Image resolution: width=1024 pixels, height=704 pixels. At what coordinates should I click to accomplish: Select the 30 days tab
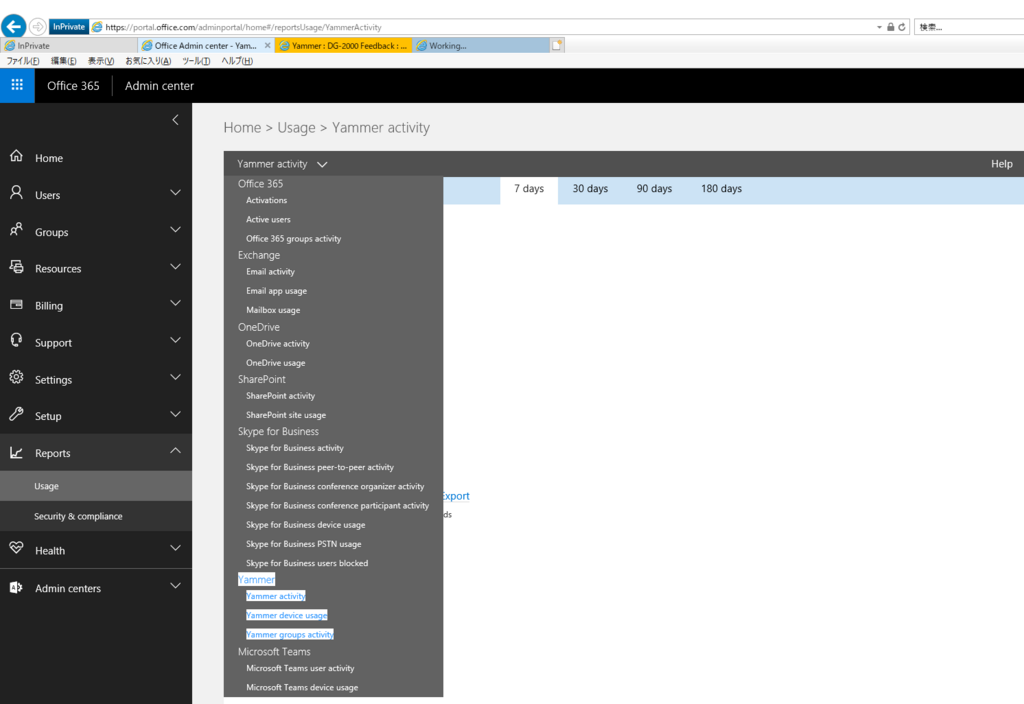(590, 189)
